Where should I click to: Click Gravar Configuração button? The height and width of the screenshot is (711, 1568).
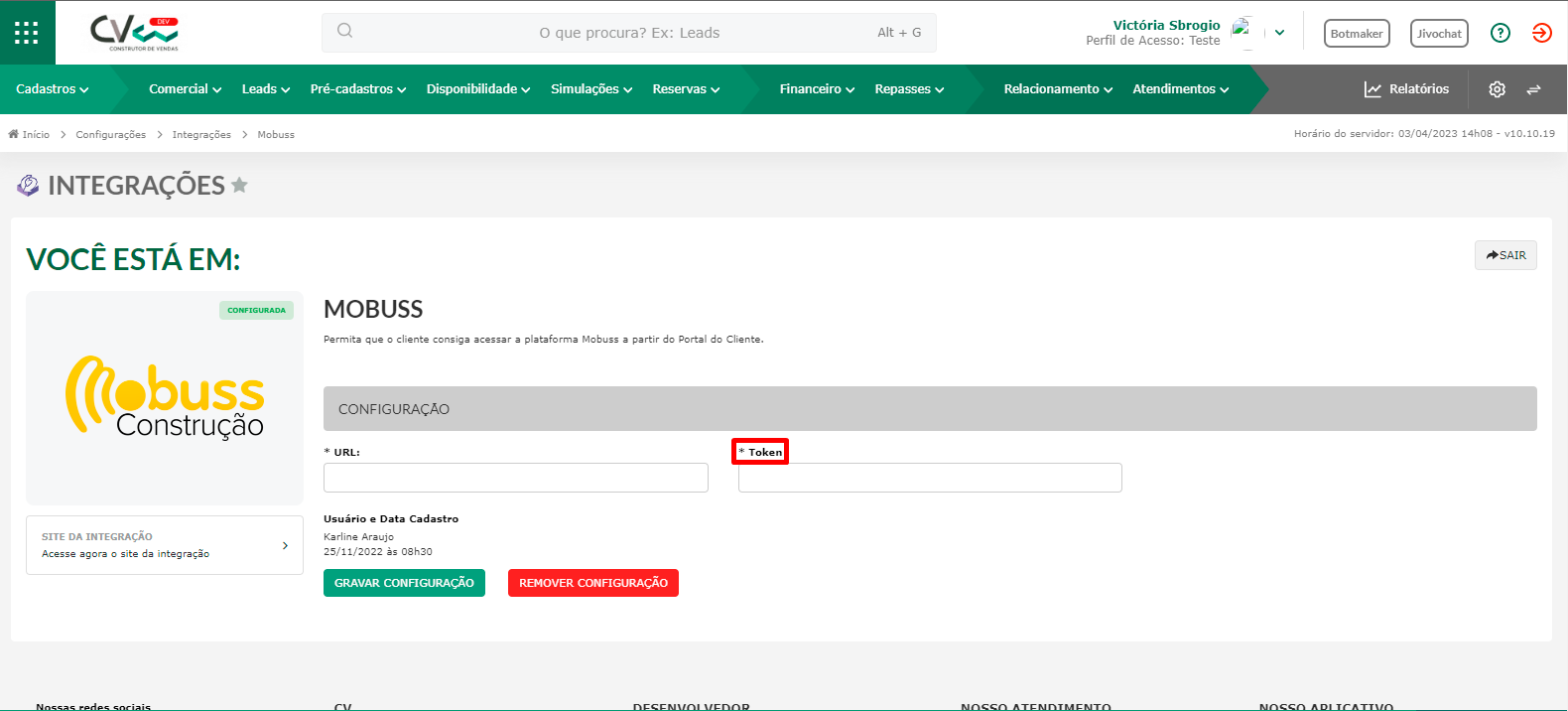(x=404, y=583)
